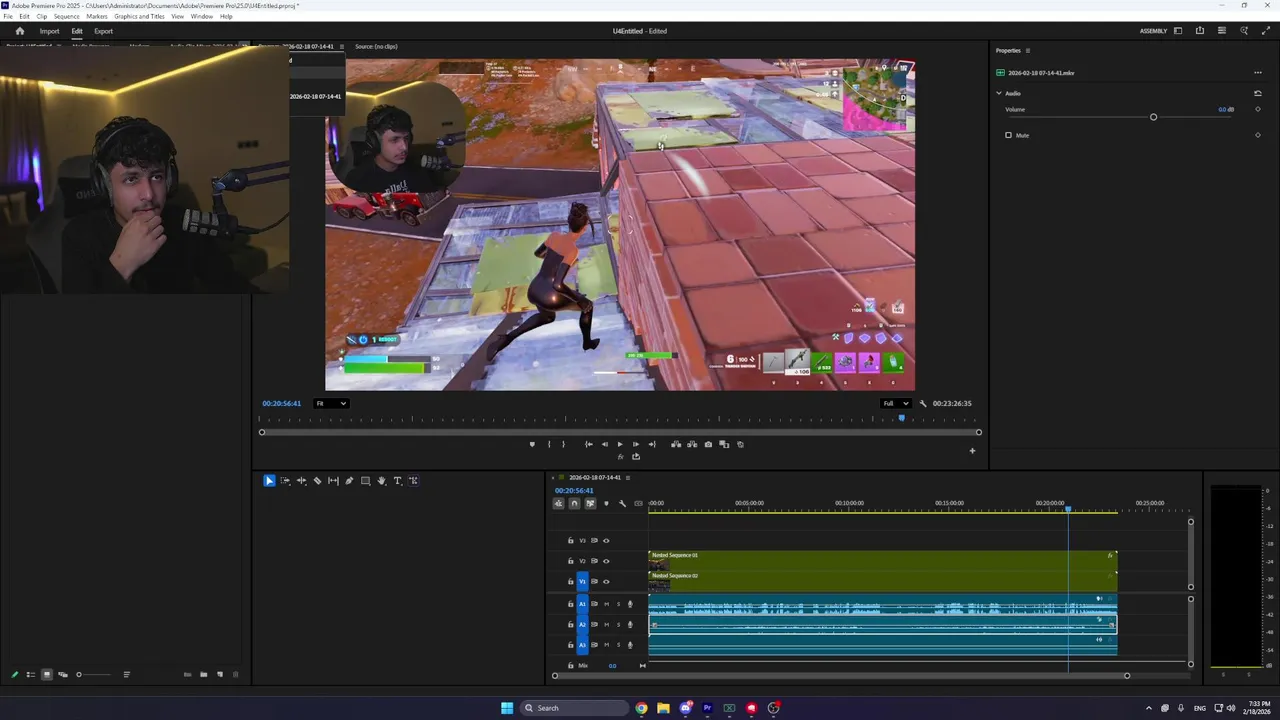Open Windows Start menu
This screenshot has height=720, width=1280.
point(507,708)
